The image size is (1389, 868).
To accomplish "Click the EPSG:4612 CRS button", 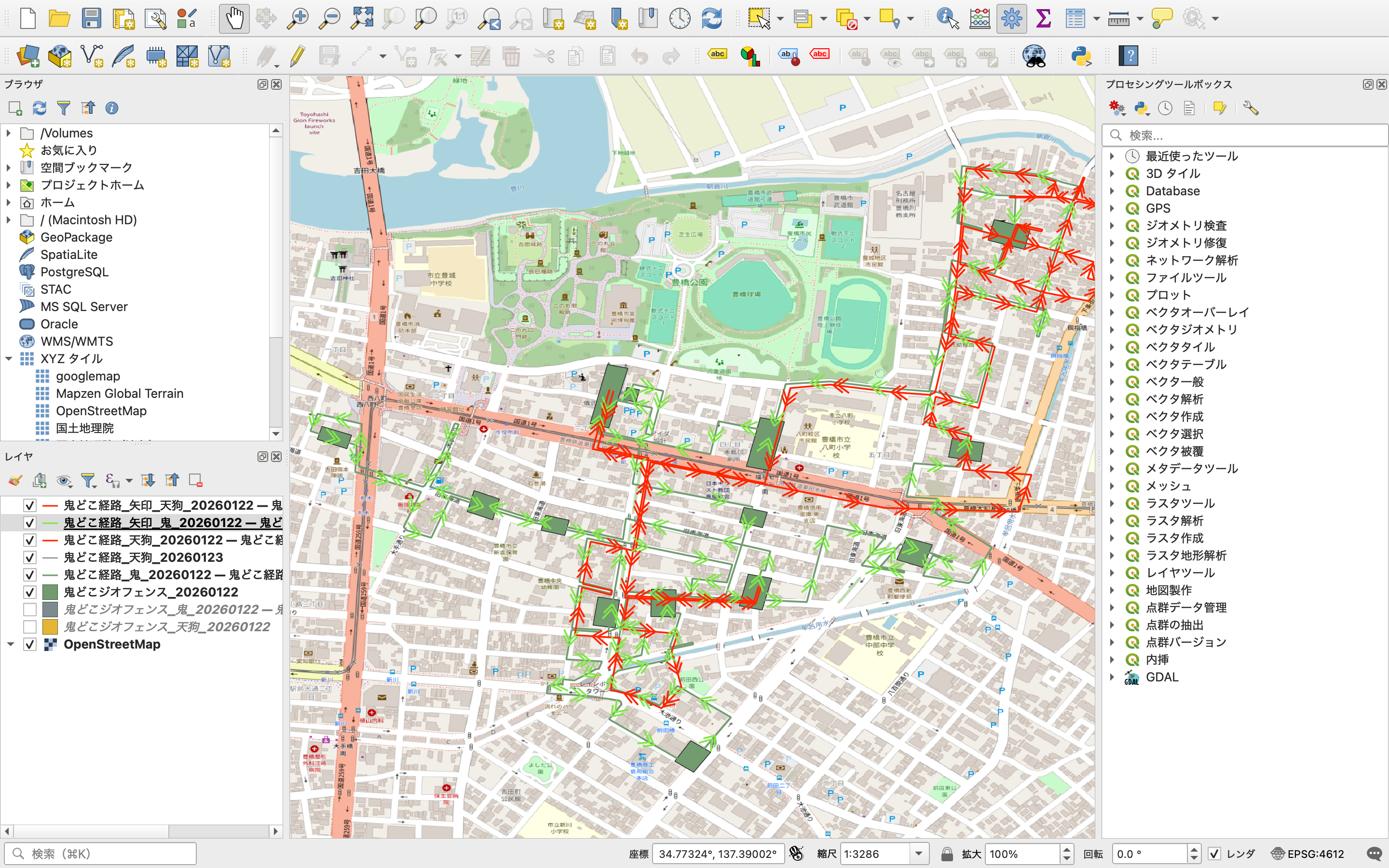I will (1308, 854).
